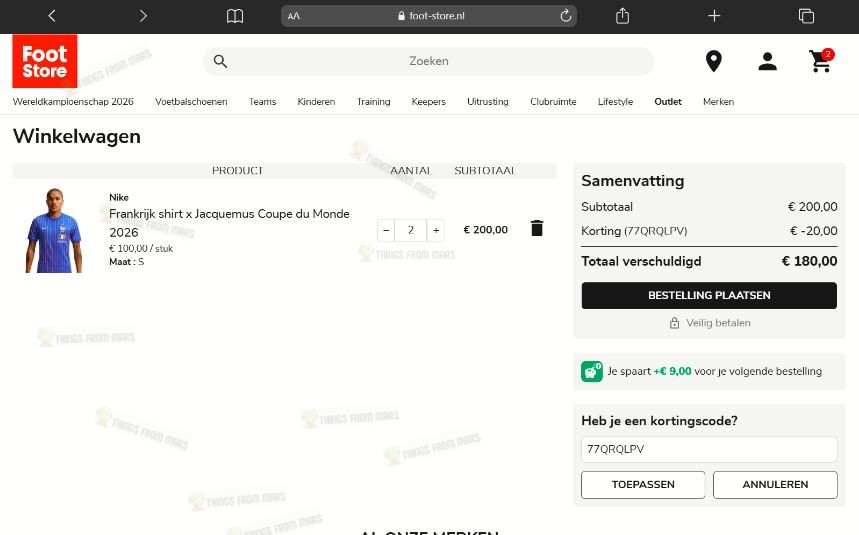Click the Maat : S size text
The width and height of the screenshot is (859, 535).
point(127,262)
